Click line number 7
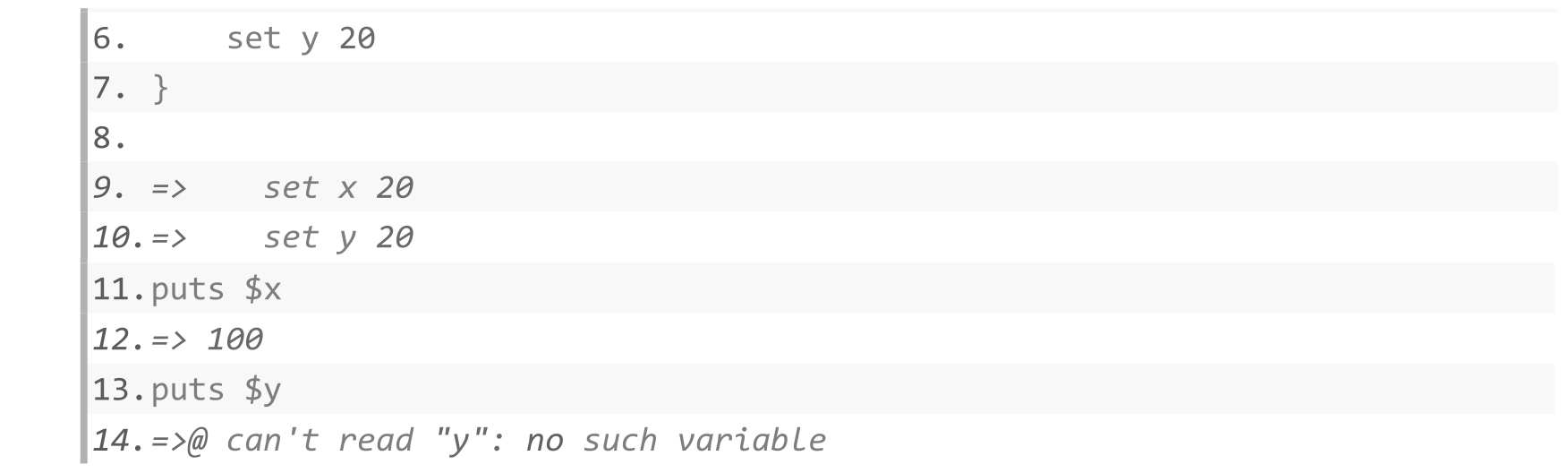The image size is (1568, 473). click(109, 88)
